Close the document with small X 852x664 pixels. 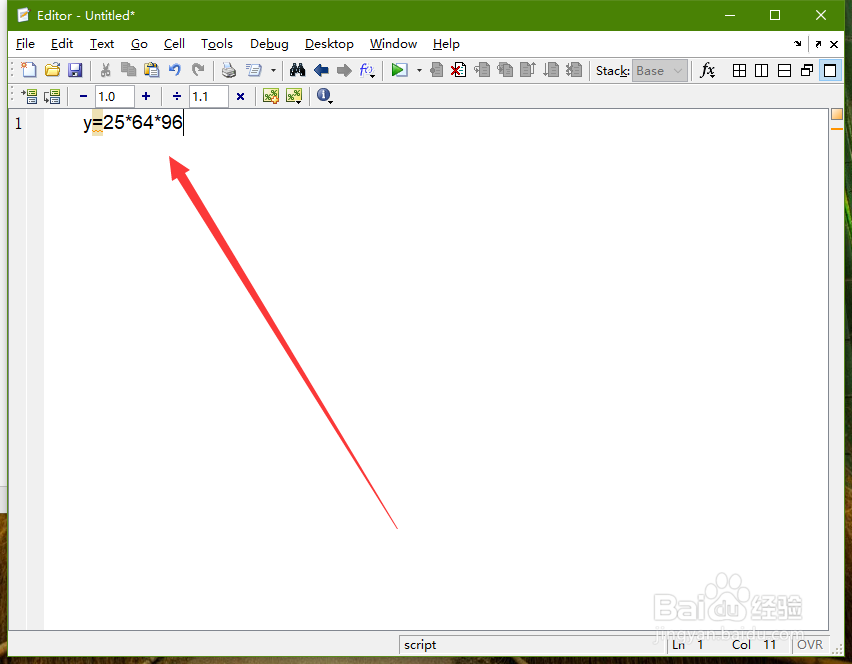pos(834,45)
